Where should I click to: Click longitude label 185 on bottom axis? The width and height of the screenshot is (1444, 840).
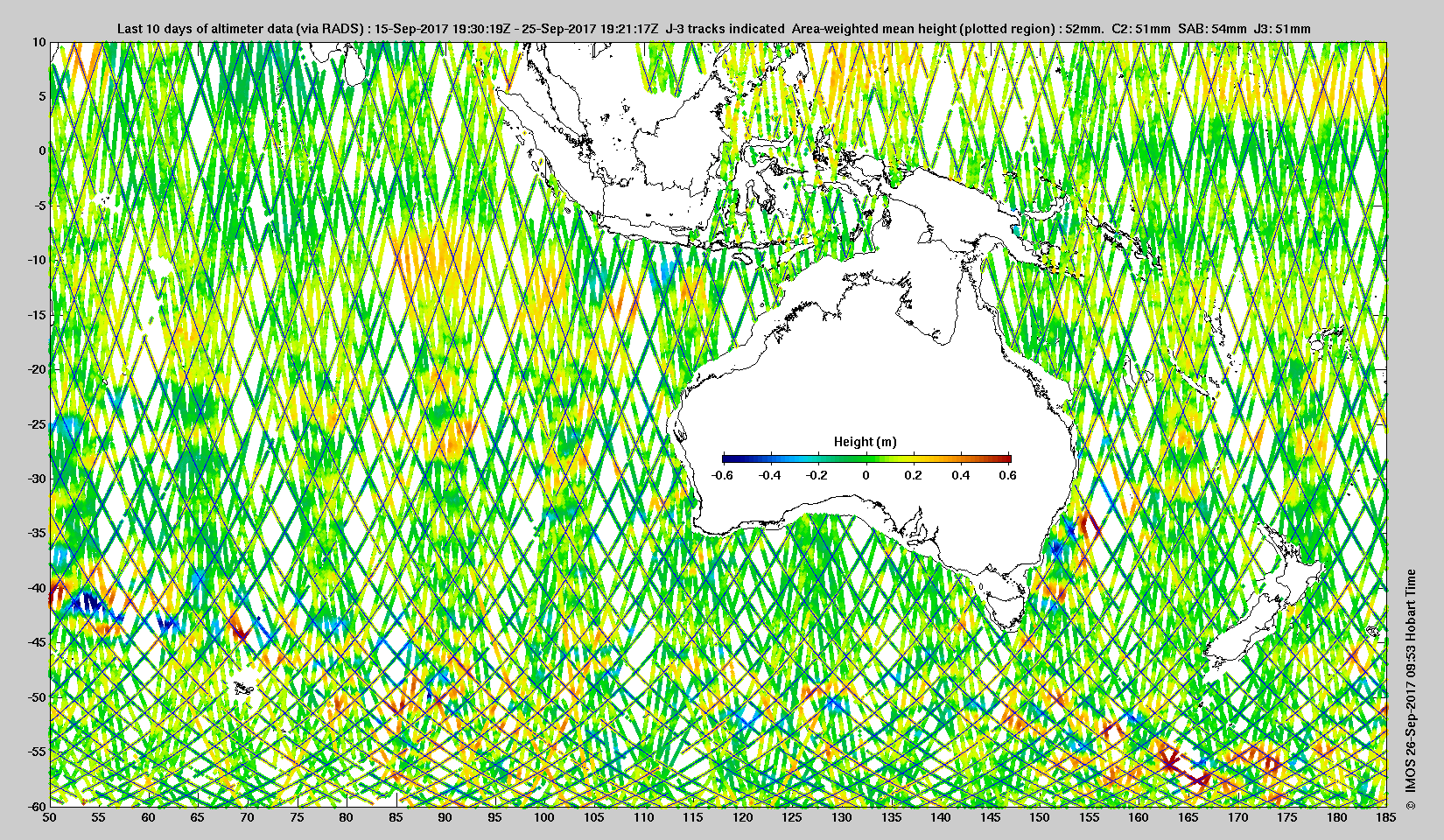(x=1386, y=817)
